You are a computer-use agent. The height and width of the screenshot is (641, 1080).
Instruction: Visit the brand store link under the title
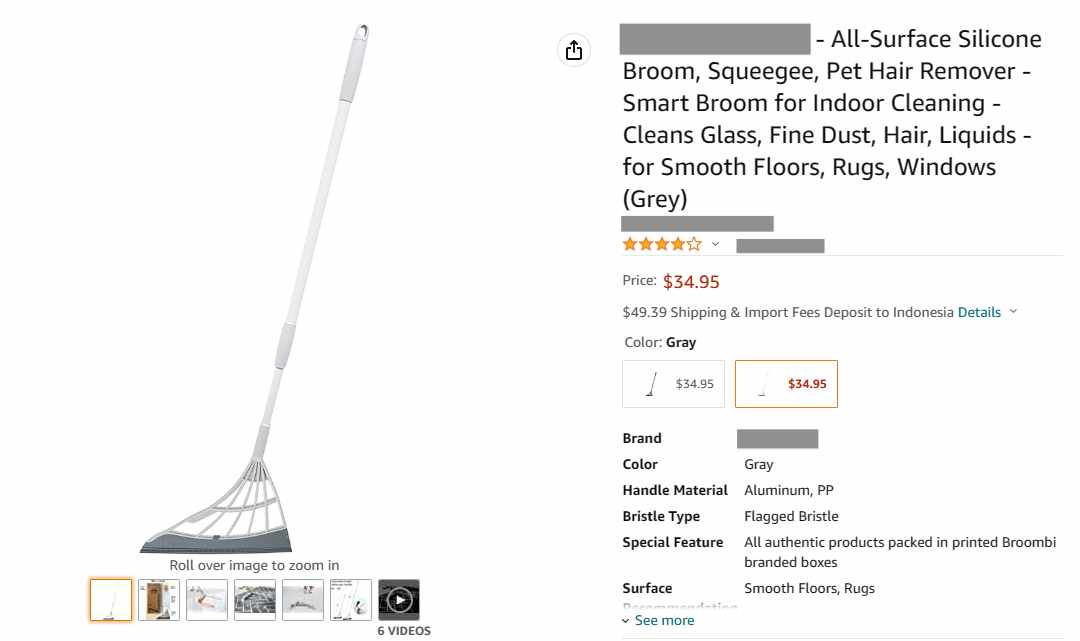pos(697,224)
